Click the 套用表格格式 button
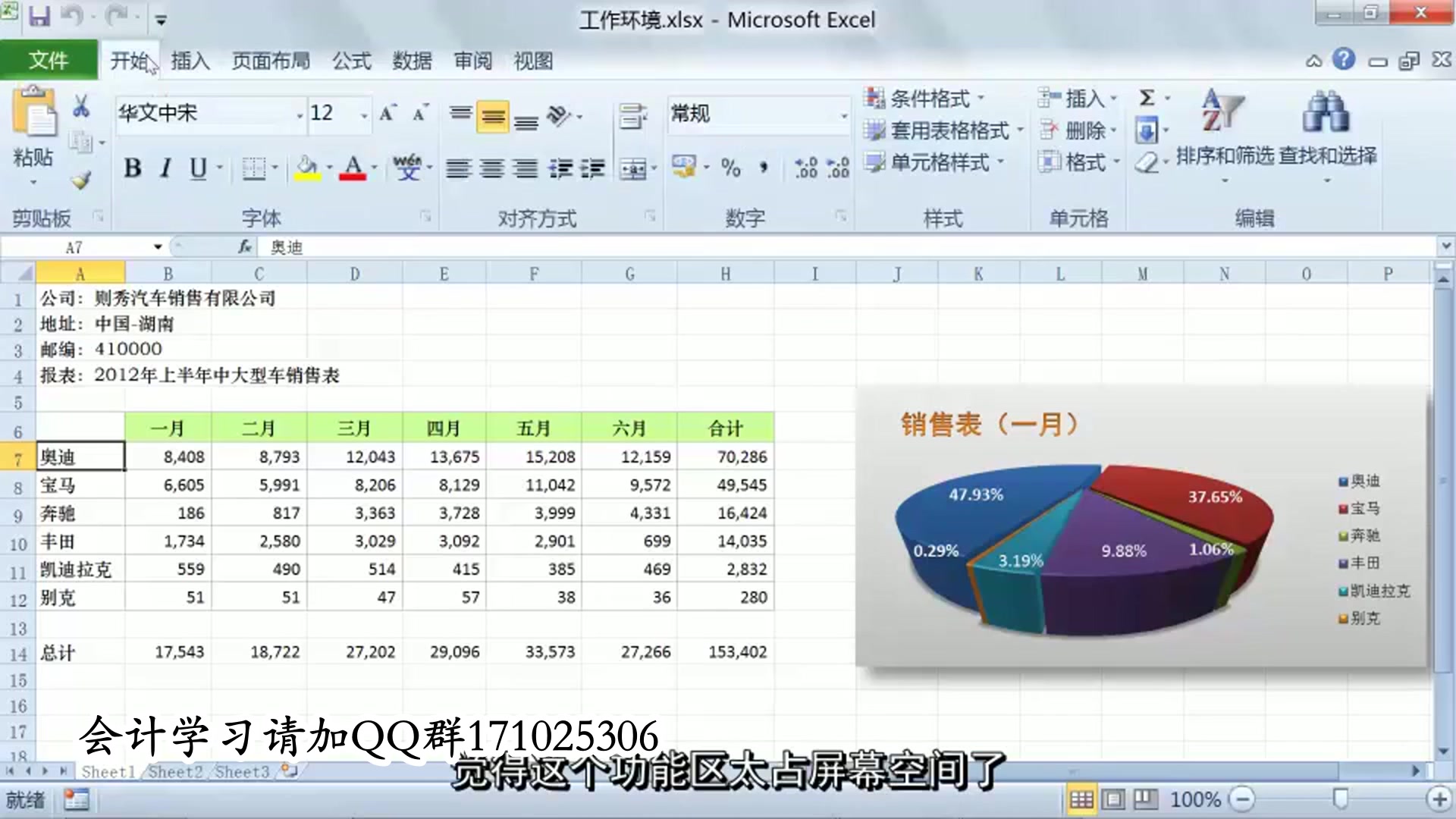Image resolution: width=1456 pixels, height=819 pixels. pos(940,130)
